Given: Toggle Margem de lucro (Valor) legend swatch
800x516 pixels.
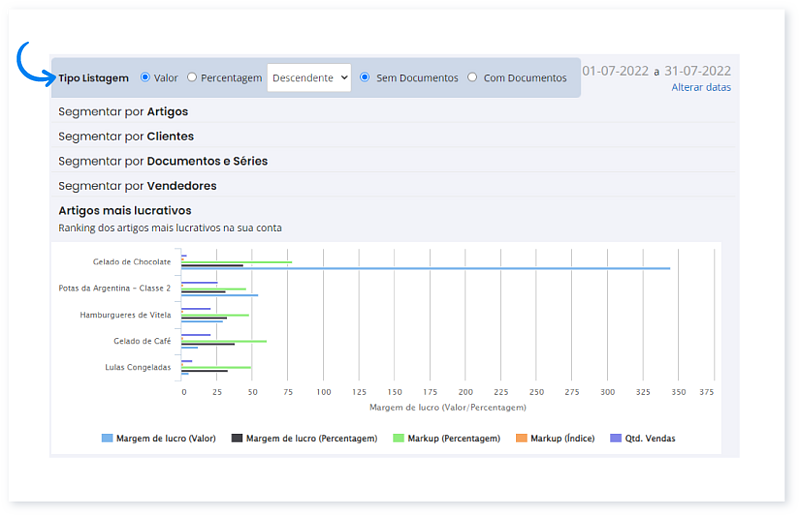Looking at the screenshot, I should tap(107, 438).
